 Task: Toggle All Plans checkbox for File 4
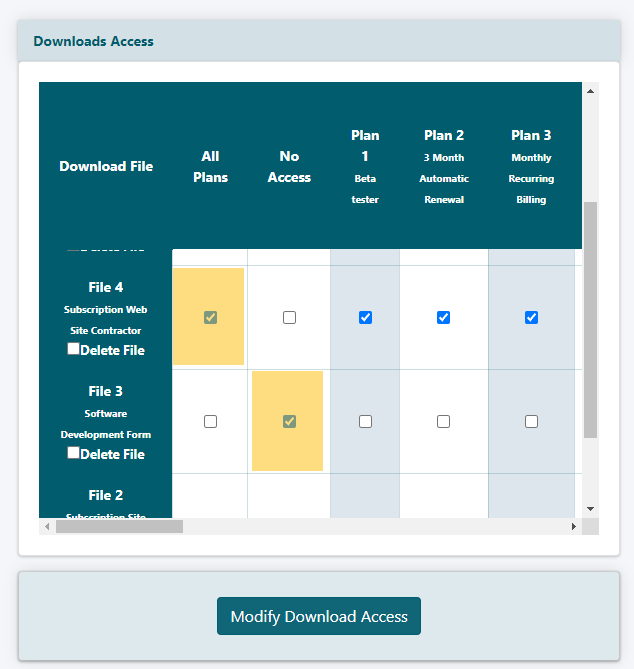click(210, 317)
